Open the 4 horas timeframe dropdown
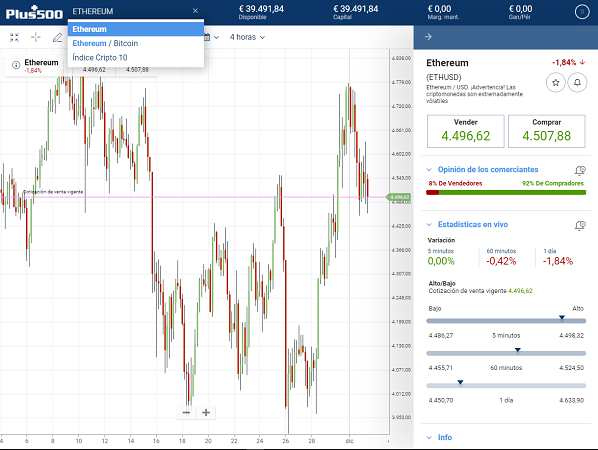 247,37
